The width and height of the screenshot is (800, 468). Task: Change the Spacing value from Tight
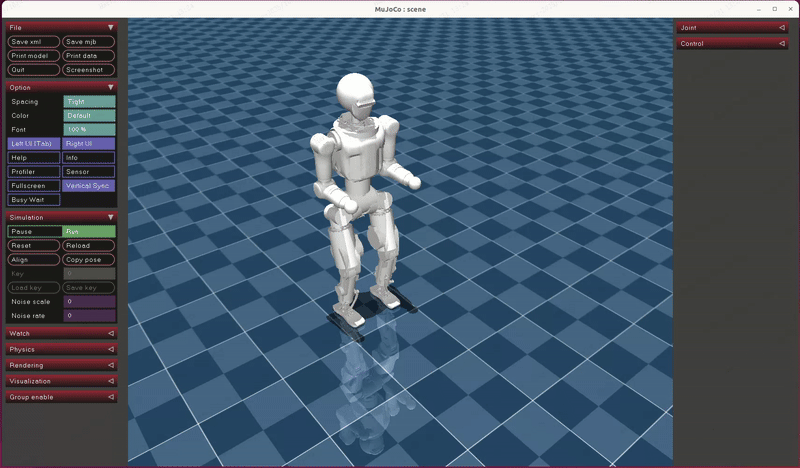tap(89, 102)
